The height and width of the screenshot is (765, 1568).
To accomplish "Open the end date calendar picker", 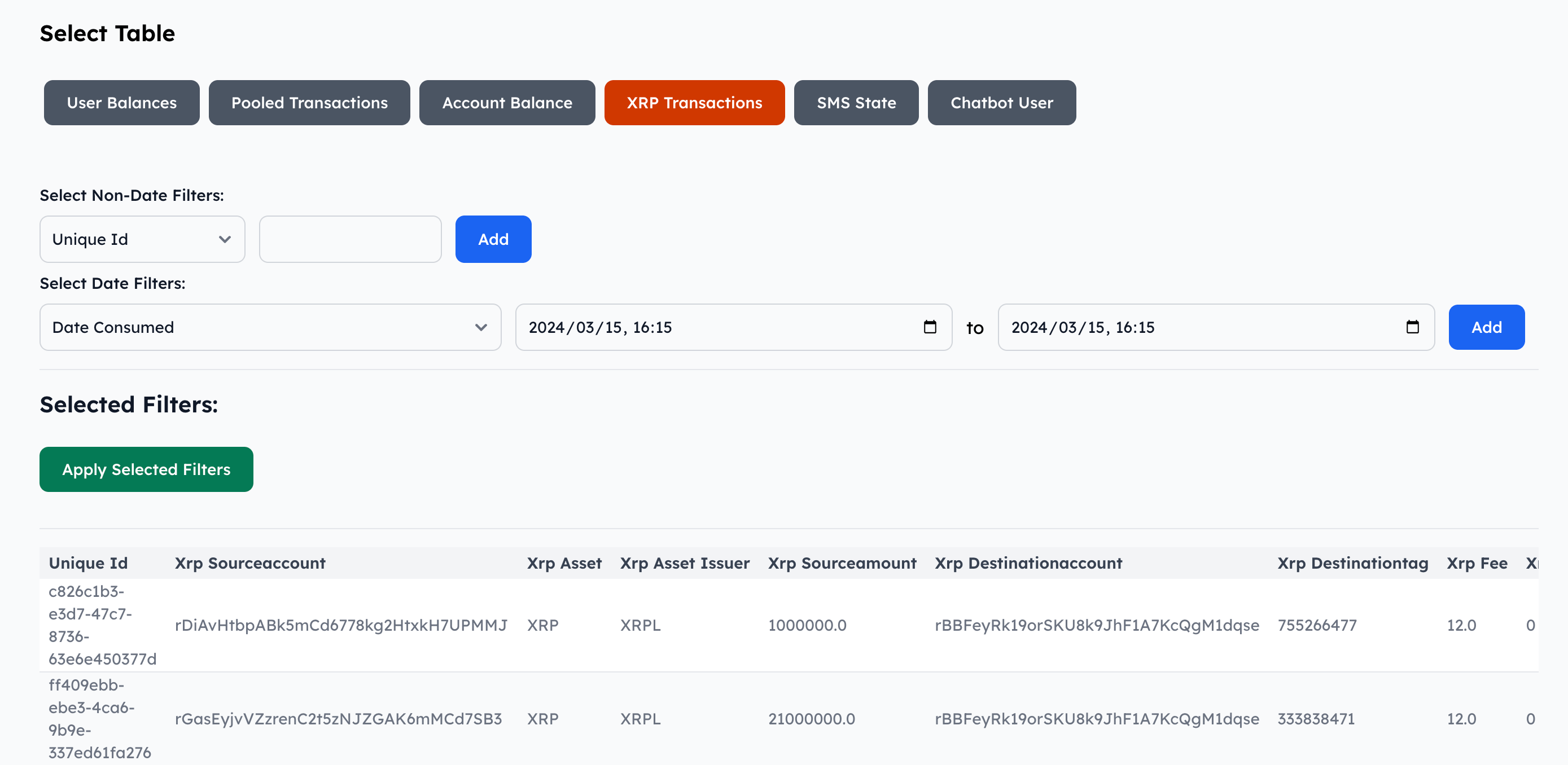I will (1413, 327).
